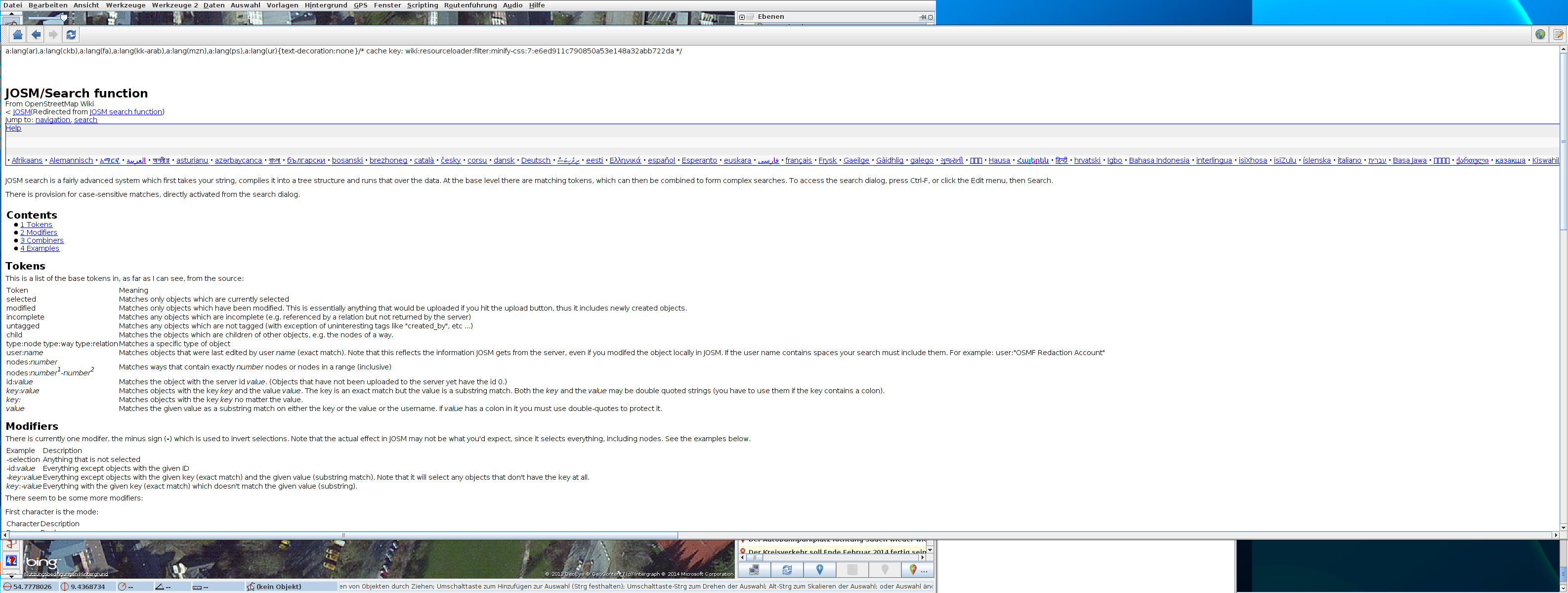
Task: Click the angle icon in the status bar
Action: coord(160,587)
